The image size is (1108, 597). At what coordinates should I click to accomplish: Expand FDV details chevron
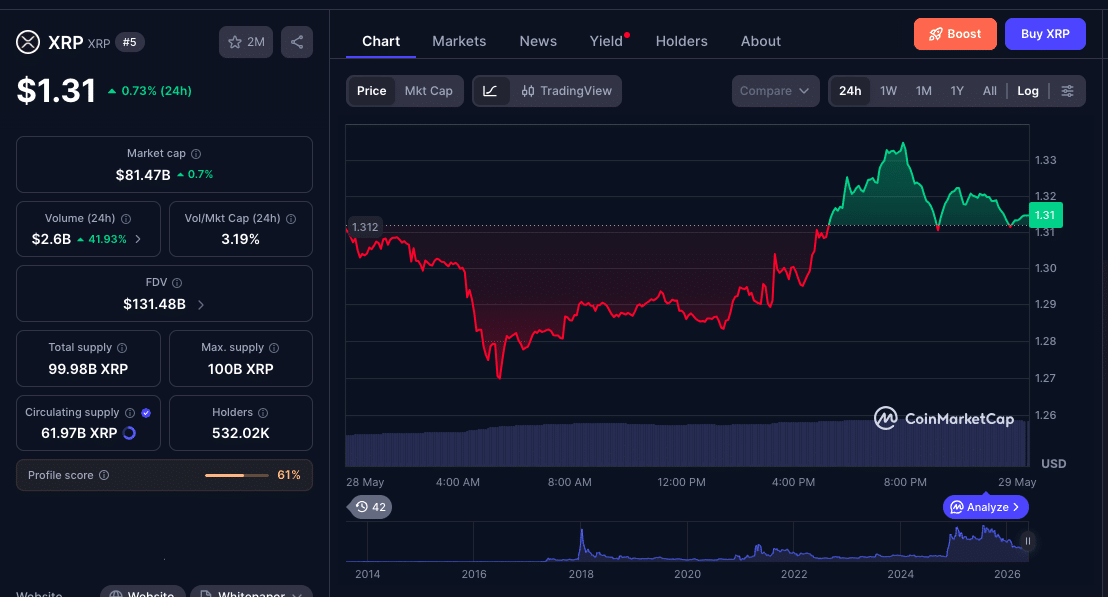tap(201, 305)
